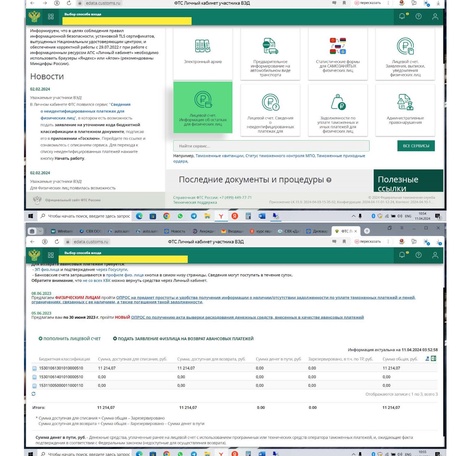456x456 pixels.
Task: Click the ВСЕ СЕРВИСЫ button
Action: coord(416,146)
